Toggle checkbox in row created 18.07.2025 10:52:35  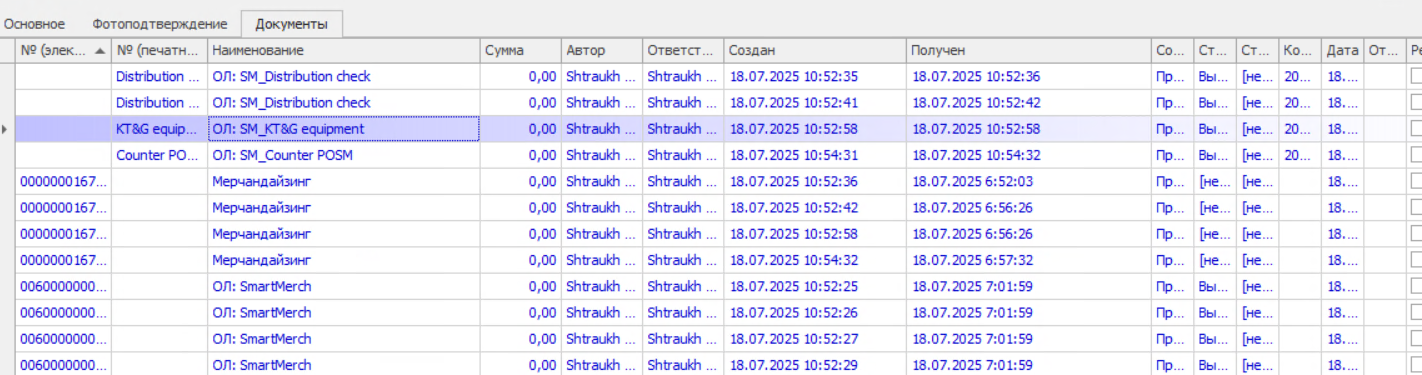1416,76
